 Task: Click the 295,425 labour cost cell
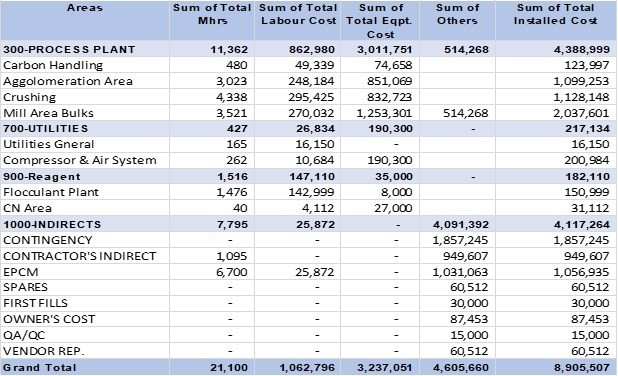tap(311, 97)
